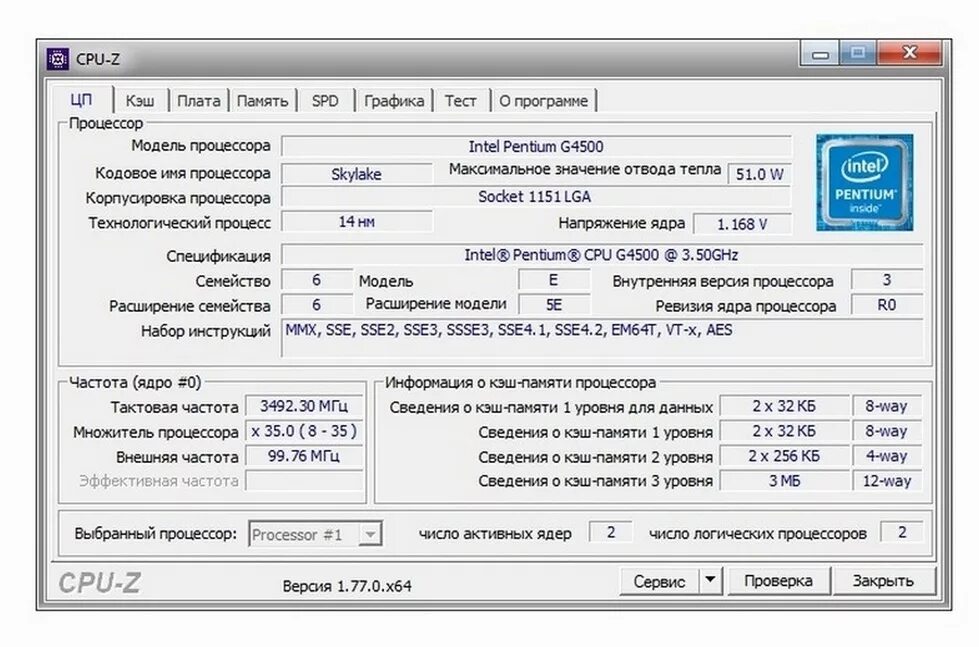This screenshot has width=979, height=647.
Task: Close the CPU-Z window with X
Action: click(x=909, y=53)
